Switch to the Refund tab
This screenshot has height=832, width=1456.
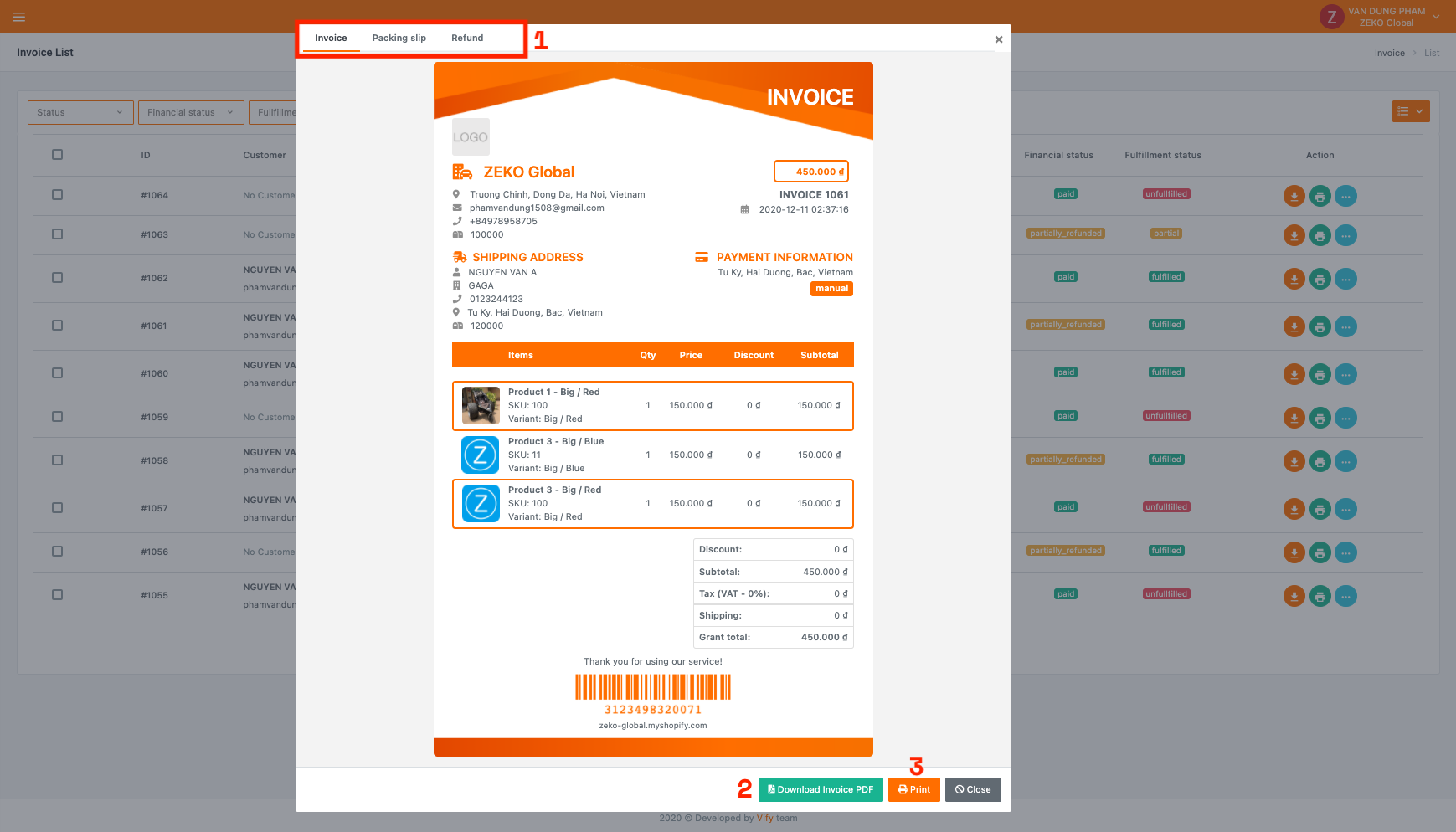coord(466,39)
